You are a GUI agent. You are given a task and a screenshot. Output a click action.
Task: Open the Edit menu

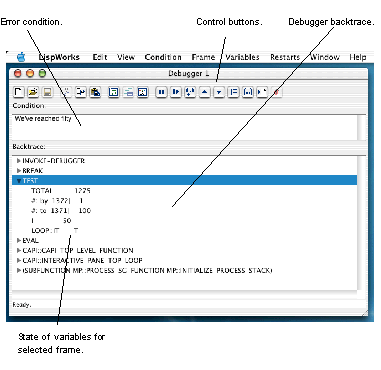[100, 57]
